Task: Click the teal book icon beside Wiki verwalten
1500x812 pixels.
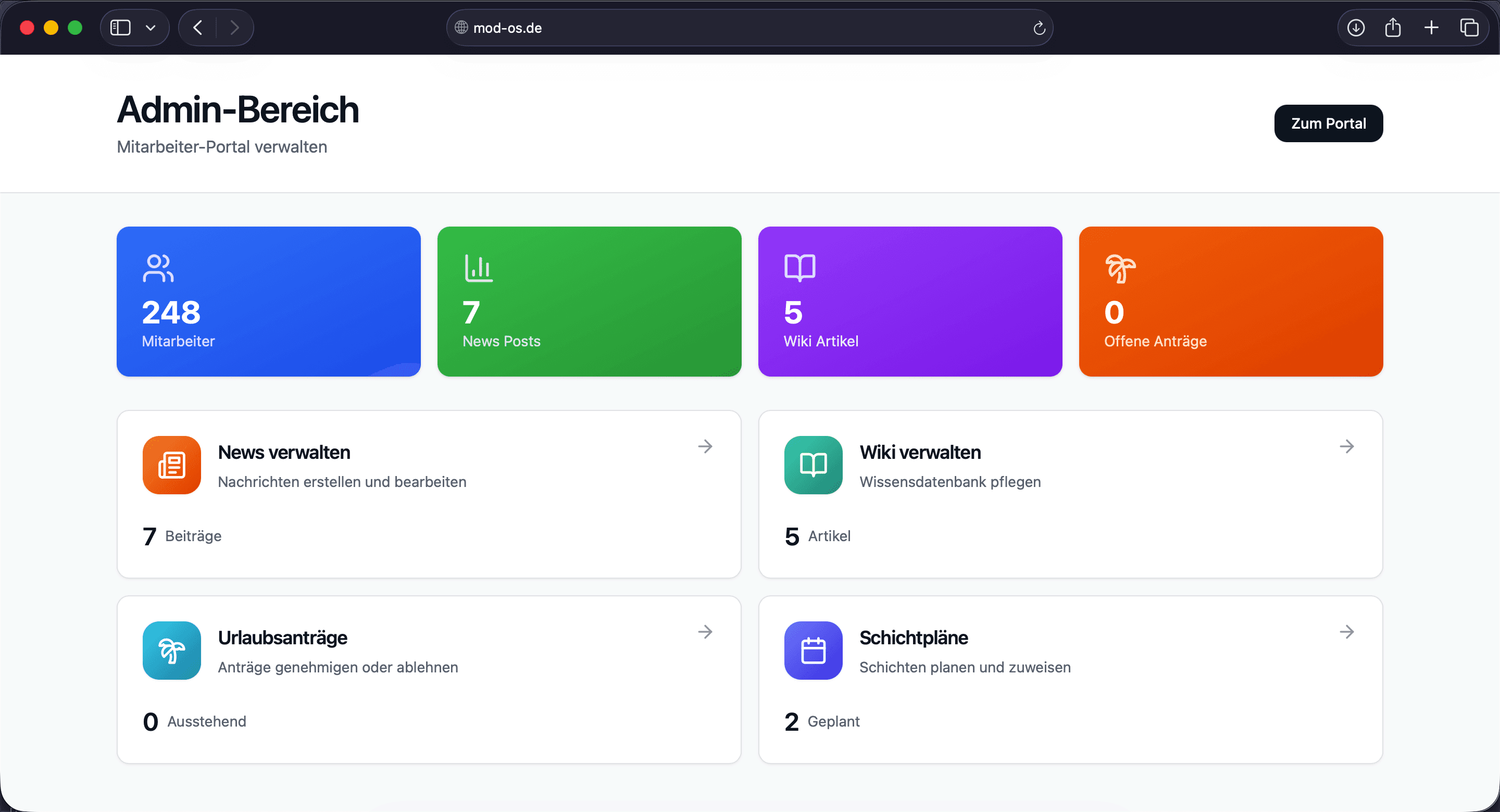Action: tap(813, 465)
